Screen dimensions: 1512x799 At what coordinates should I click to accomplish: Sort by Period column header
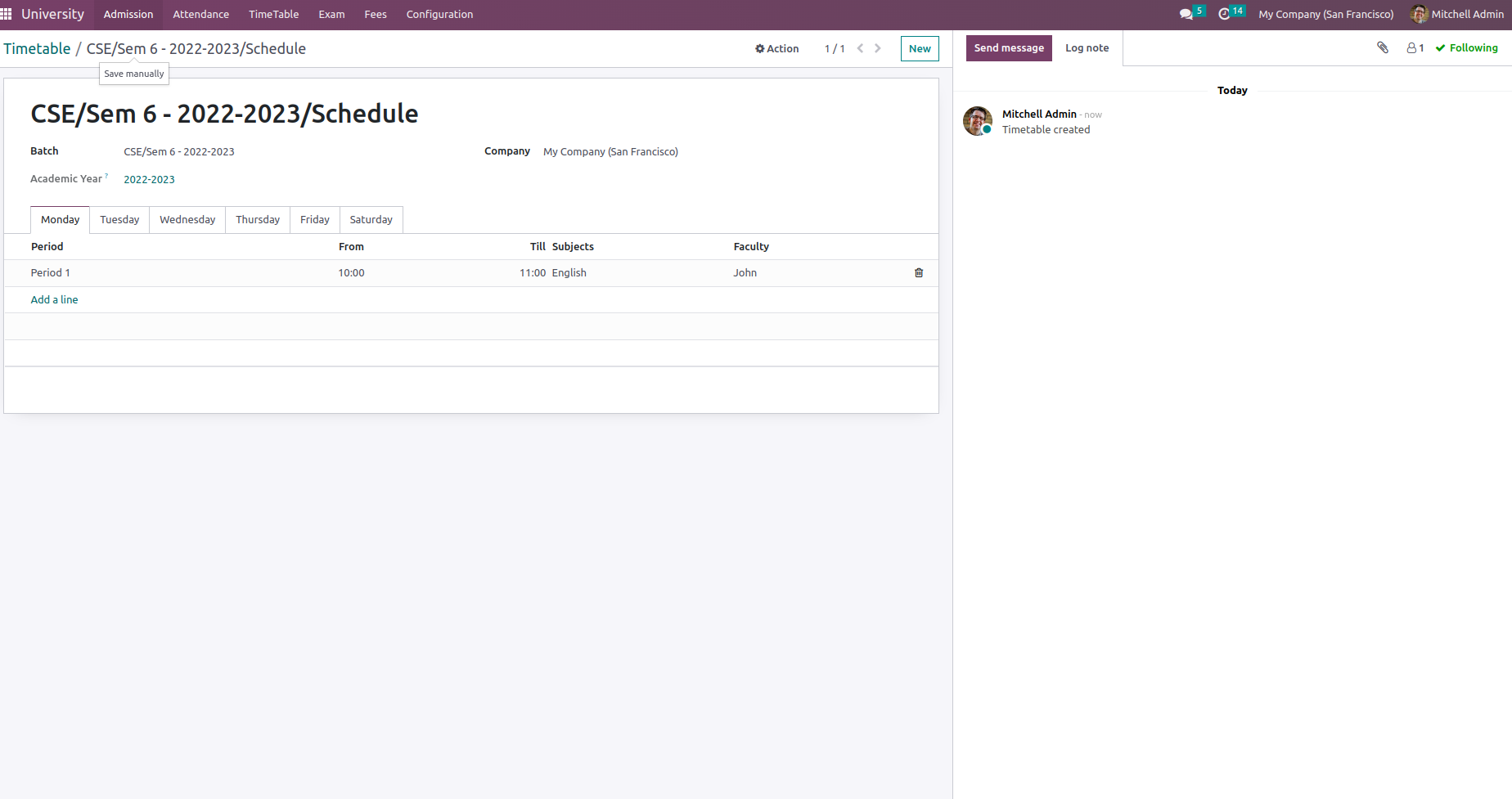[47, 247]
